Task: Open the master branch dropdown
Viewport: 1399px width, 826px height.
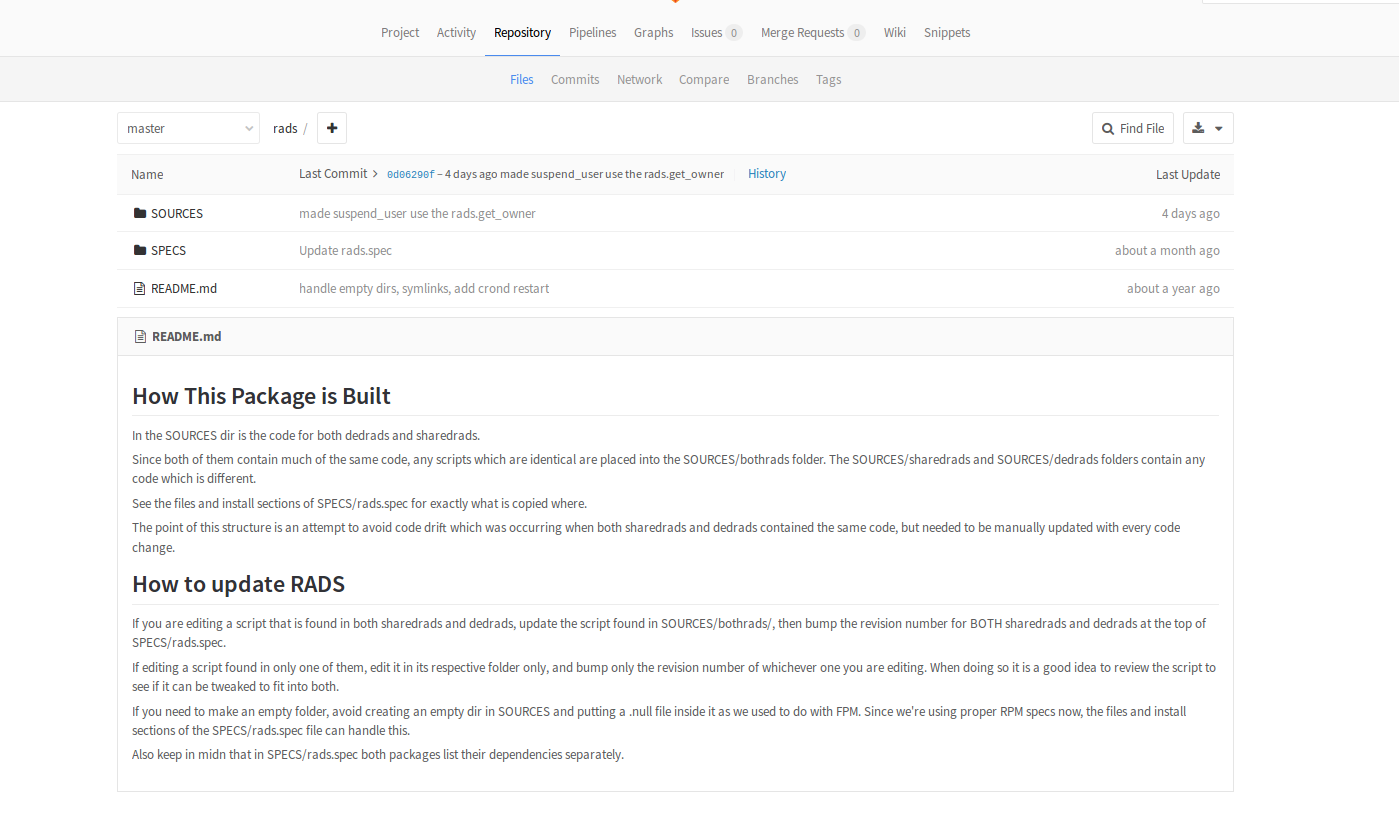Action: click(x=188, y=128)
